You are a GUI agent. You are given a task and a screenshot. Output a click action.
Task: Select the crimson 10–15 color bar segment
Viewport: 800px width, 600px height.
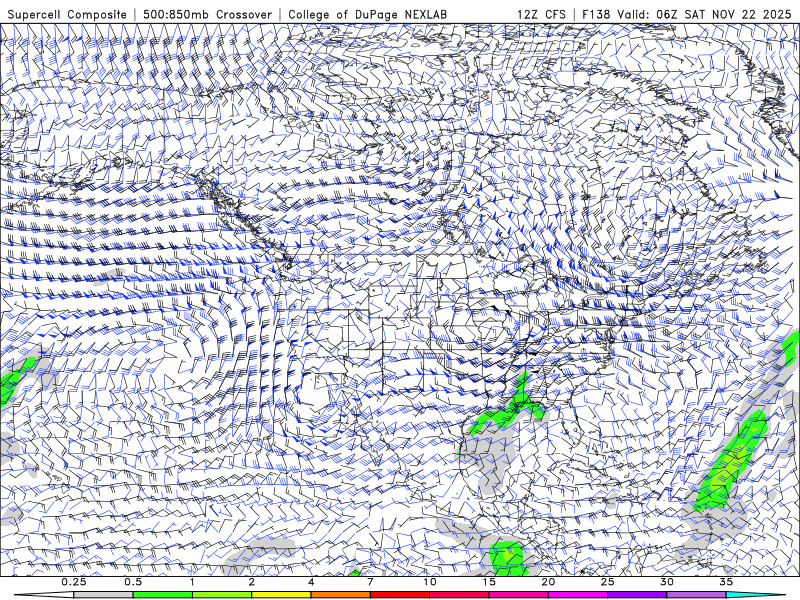[x=459, y=595]
